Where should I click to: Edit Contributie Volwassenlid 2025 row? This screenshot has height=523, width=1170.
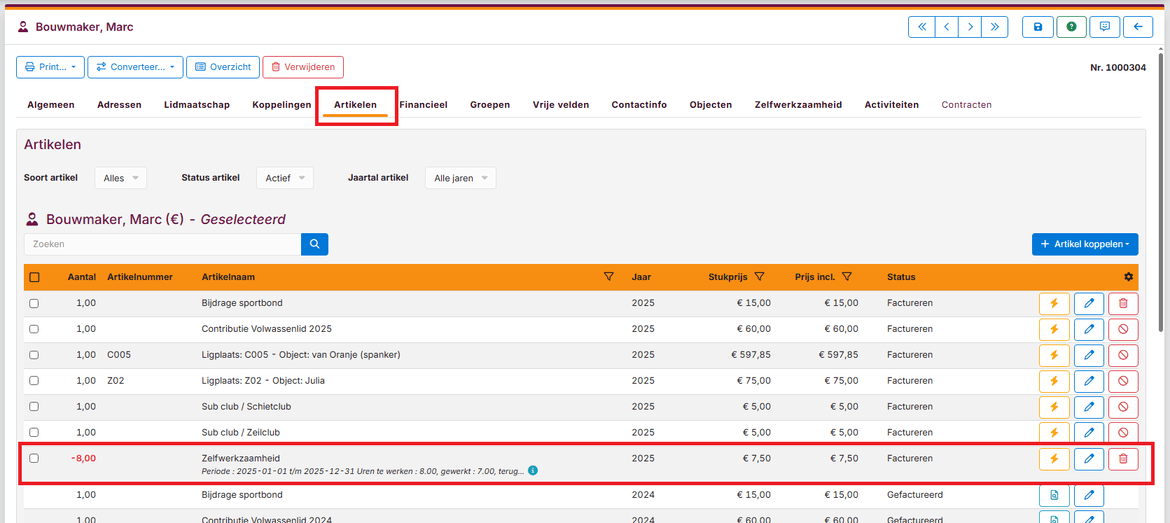[1089, 329]
